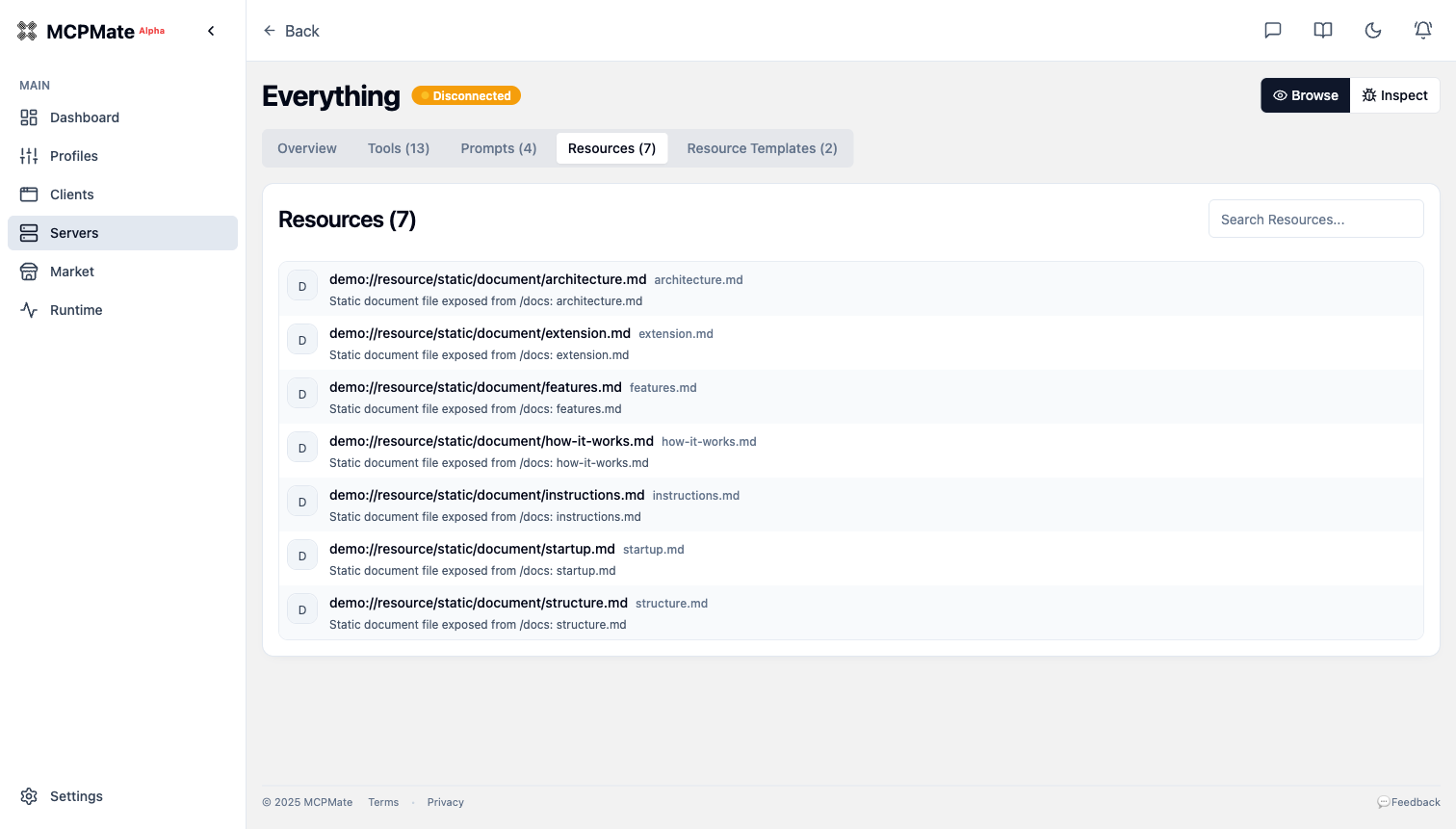This screenshot has height=829, width=1456.
Task: Open the Privacy link in footer
Action: [x=446, y=802]
